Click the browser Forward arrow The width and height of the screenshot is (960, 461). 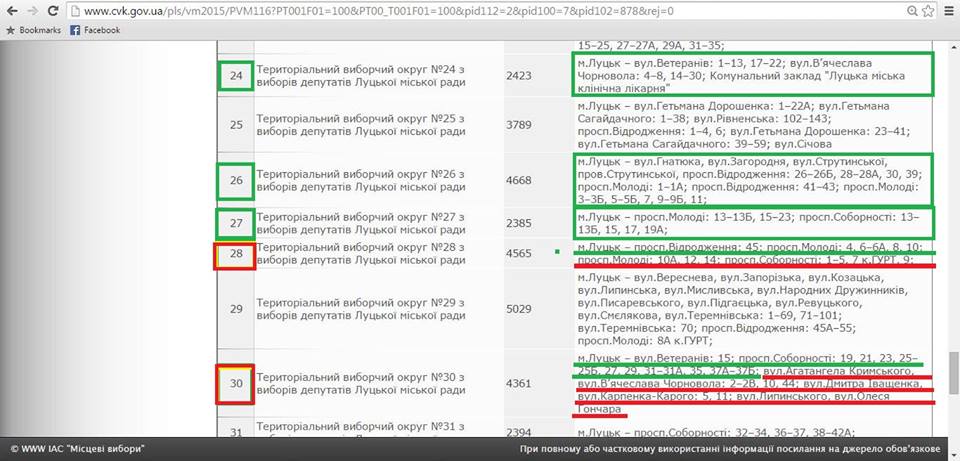(x=34, y=12)
